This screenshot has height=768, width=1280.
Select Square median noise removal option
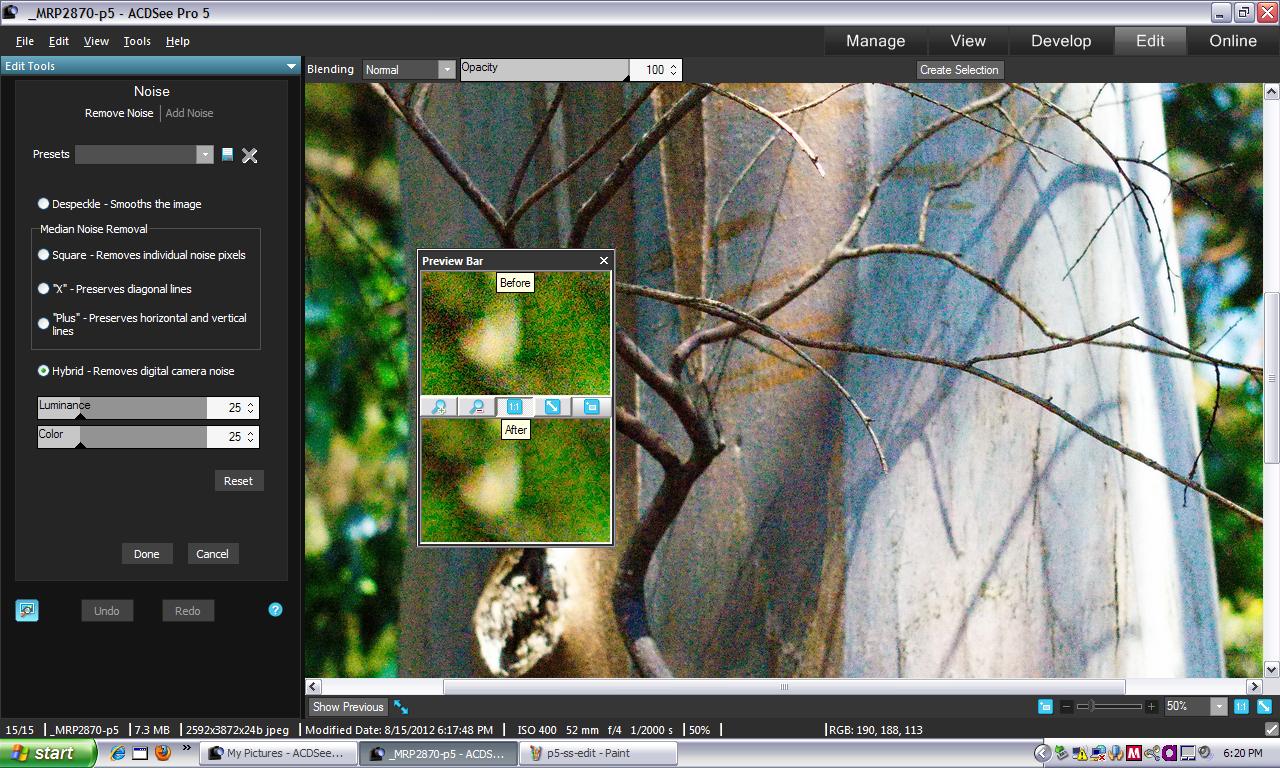(x=44, y=255)
